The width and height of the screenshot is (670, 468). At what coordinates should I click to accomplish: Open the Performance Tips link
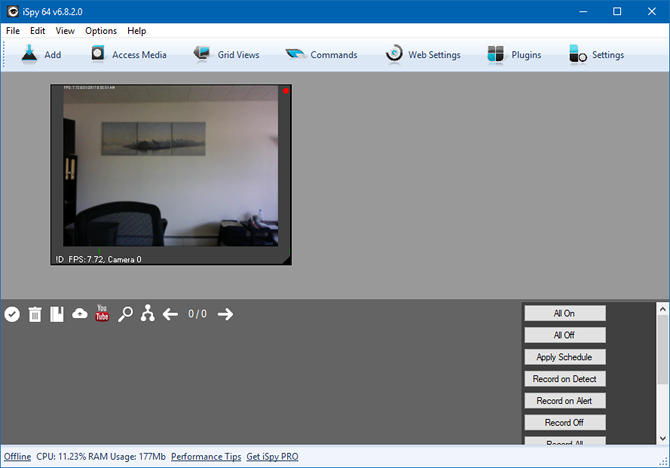205,456
